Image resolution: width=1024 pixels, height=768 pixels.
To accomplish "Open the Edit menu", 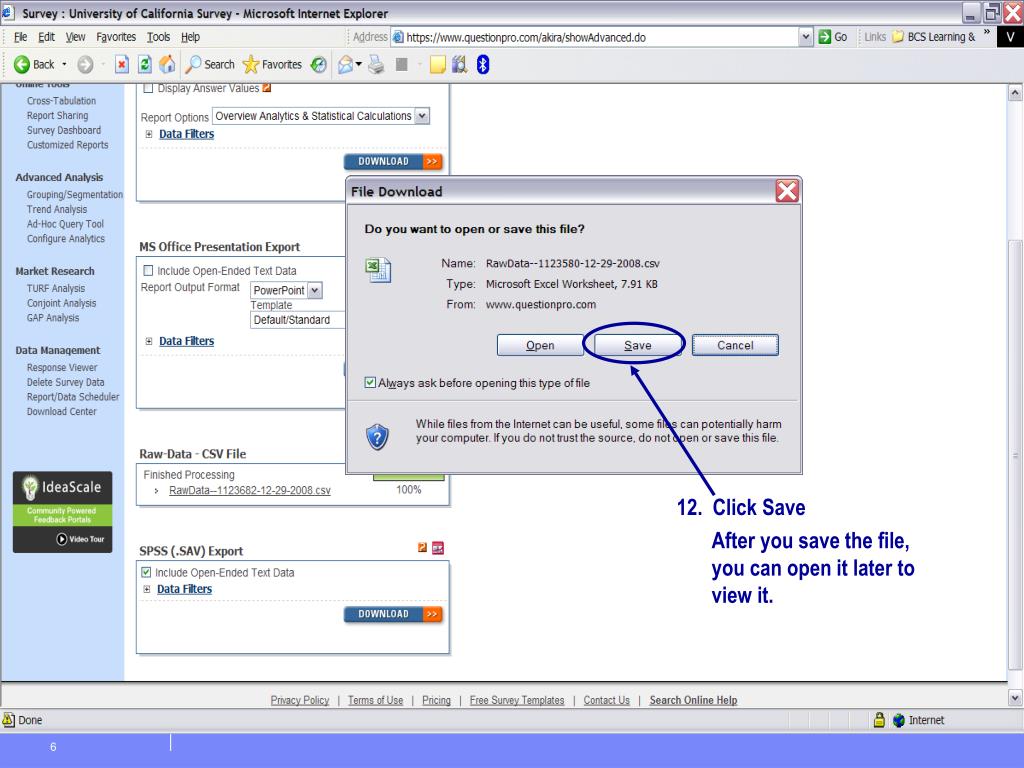I will pos(46,37).
